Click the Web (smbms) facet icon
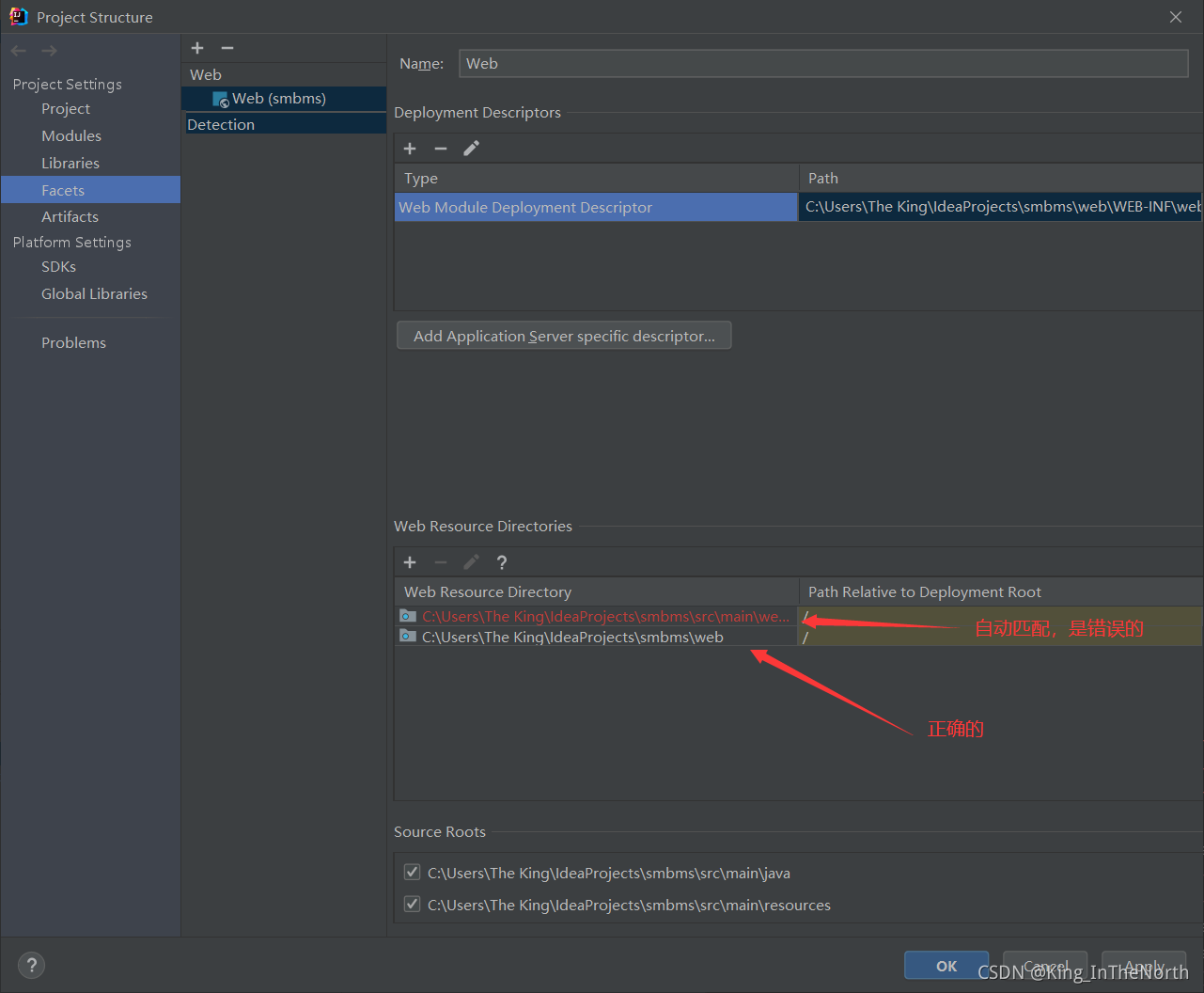Viewport: 1204px width, 993px height. 221,100
